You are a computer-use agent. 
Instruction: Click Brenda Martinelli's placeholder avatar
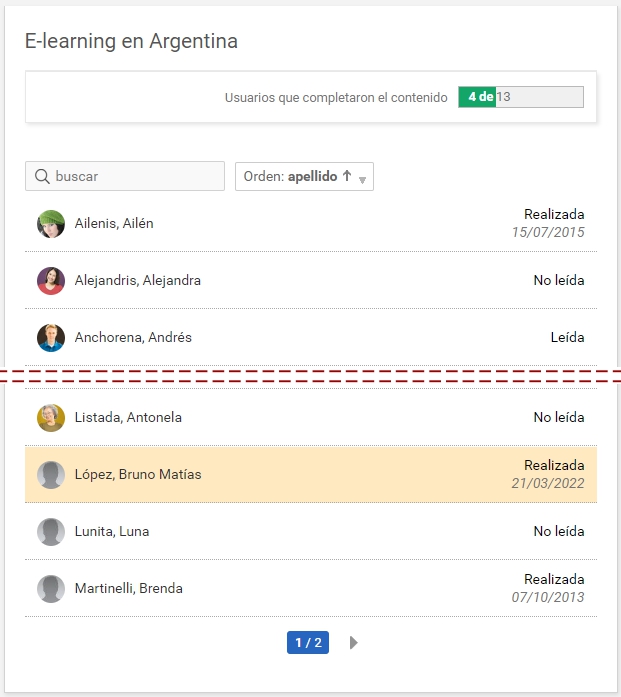coord(51,589)
